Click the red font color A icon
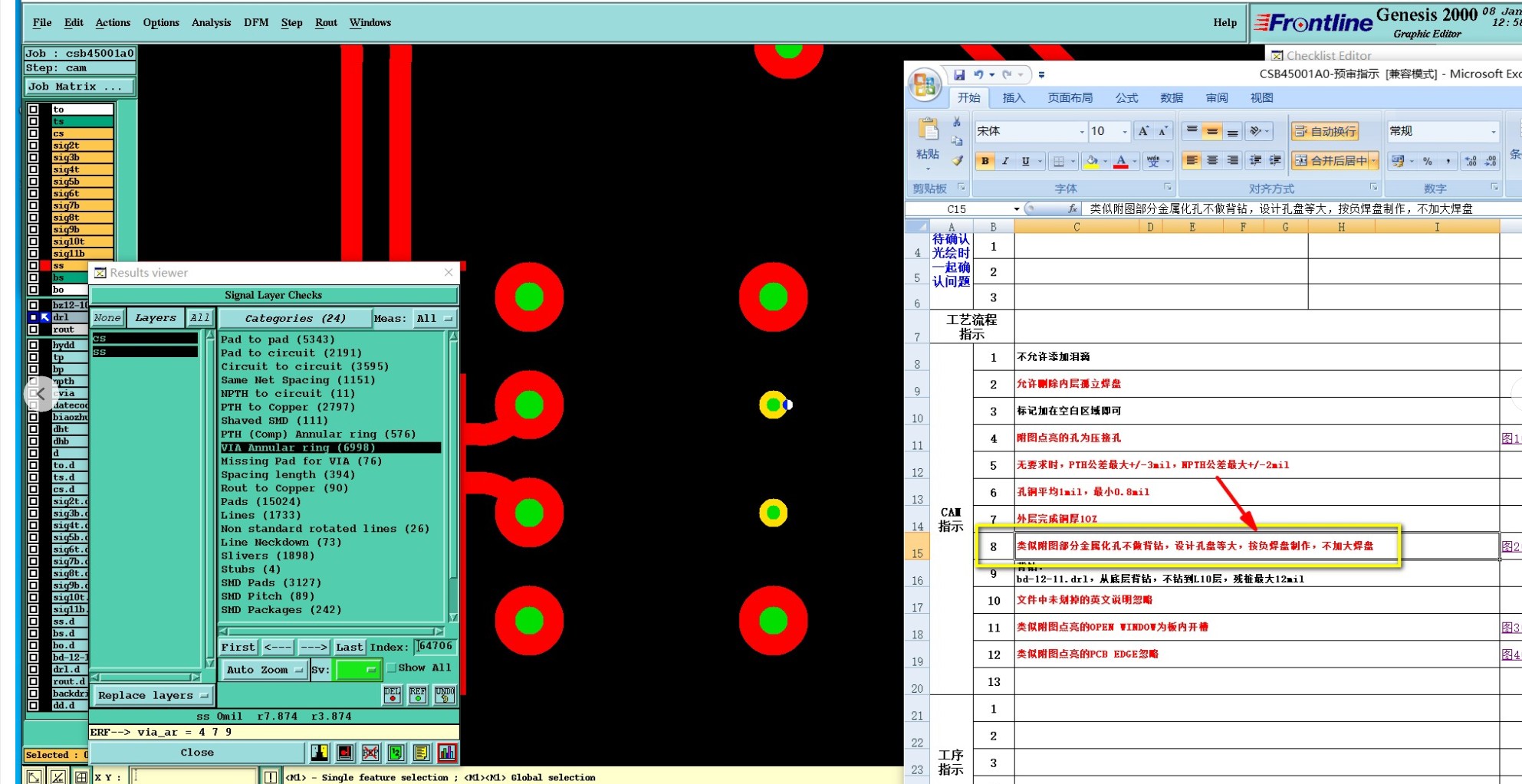Image resolution: width=1522 pixels, height=784 pixels. [1121, 161]
